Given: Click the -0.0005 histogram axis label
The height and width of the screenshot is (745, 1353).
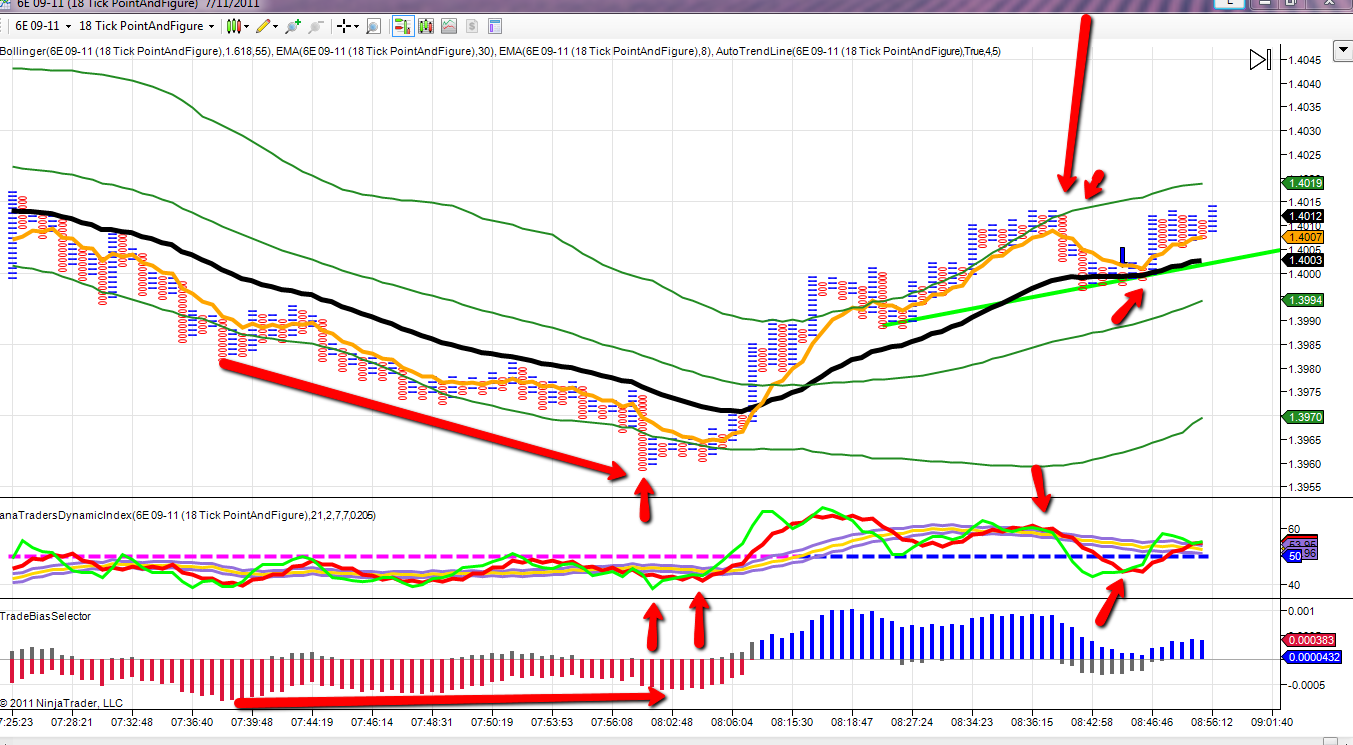Looking at the screenshot, I should coord(1306,686).
